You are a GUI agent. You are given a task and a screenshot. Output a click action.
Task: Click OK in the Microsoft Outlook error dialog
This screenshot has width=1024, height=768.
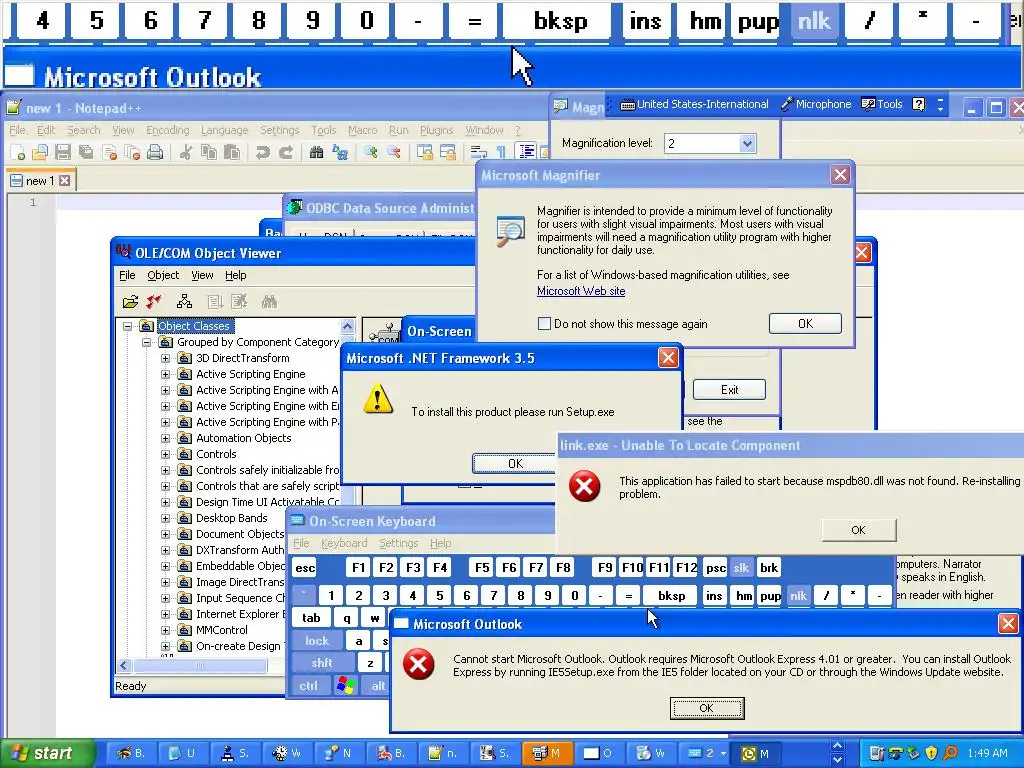coord(707,708)
